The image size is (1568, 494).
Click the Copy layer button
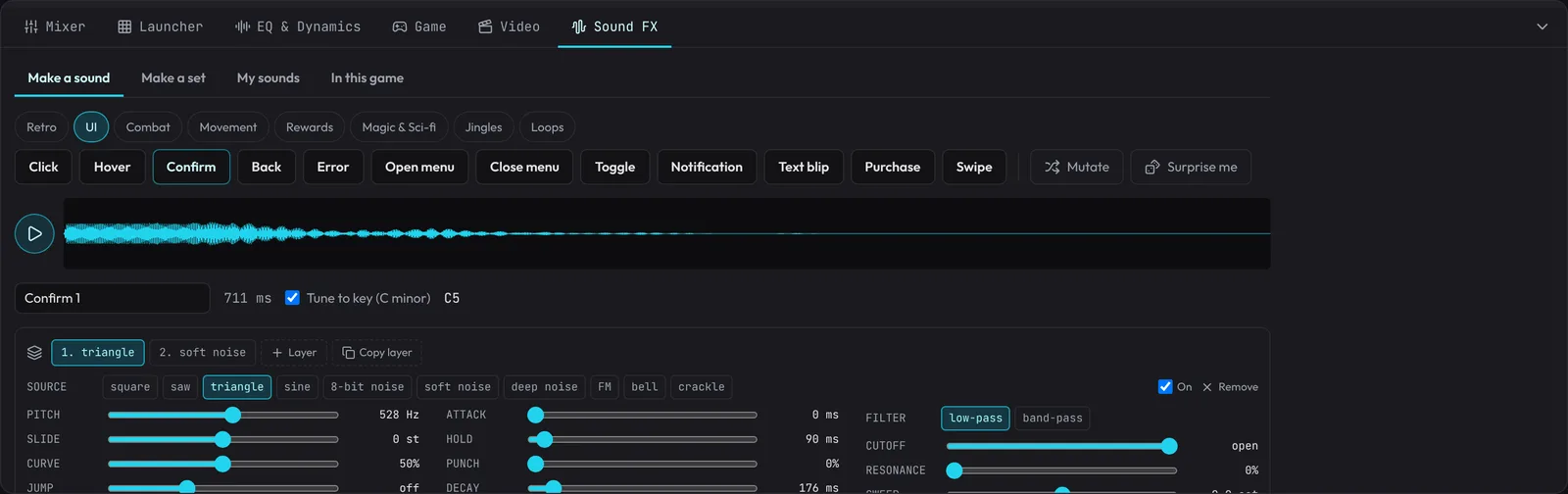[376, 352]
